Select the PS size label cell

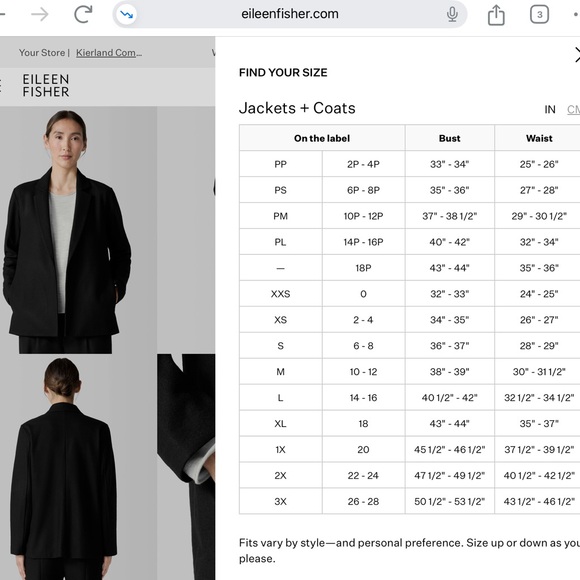[x=280, y=190]
